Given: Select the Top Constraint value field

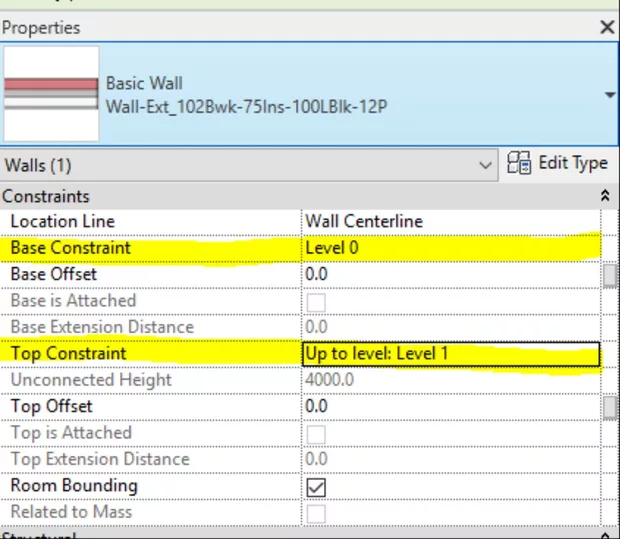Looking at the screenshot, I should (x=450, y=354).
